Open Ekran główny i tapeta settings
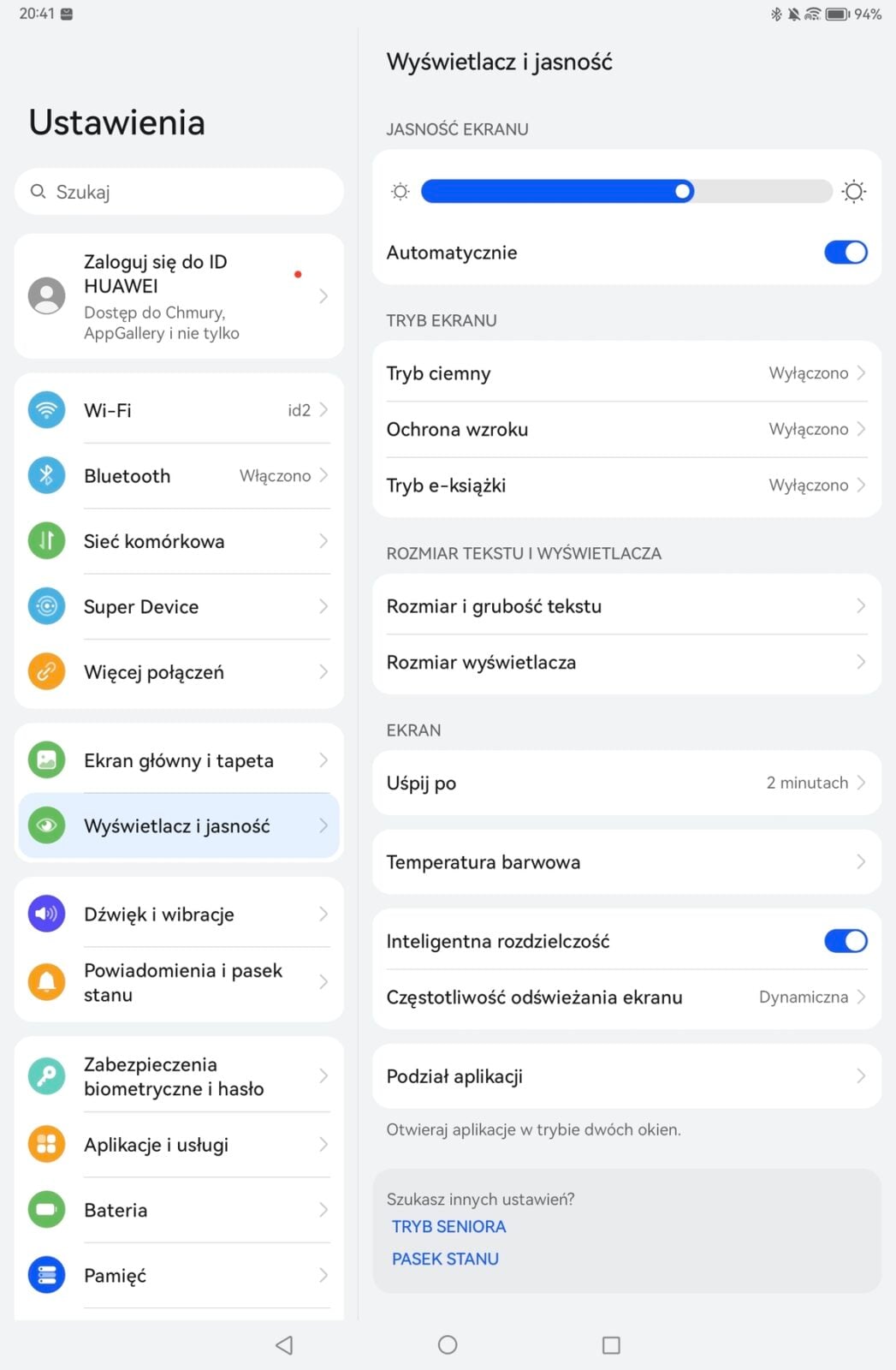Screen dimensions: 896x1370 click(x=179, y=760)
